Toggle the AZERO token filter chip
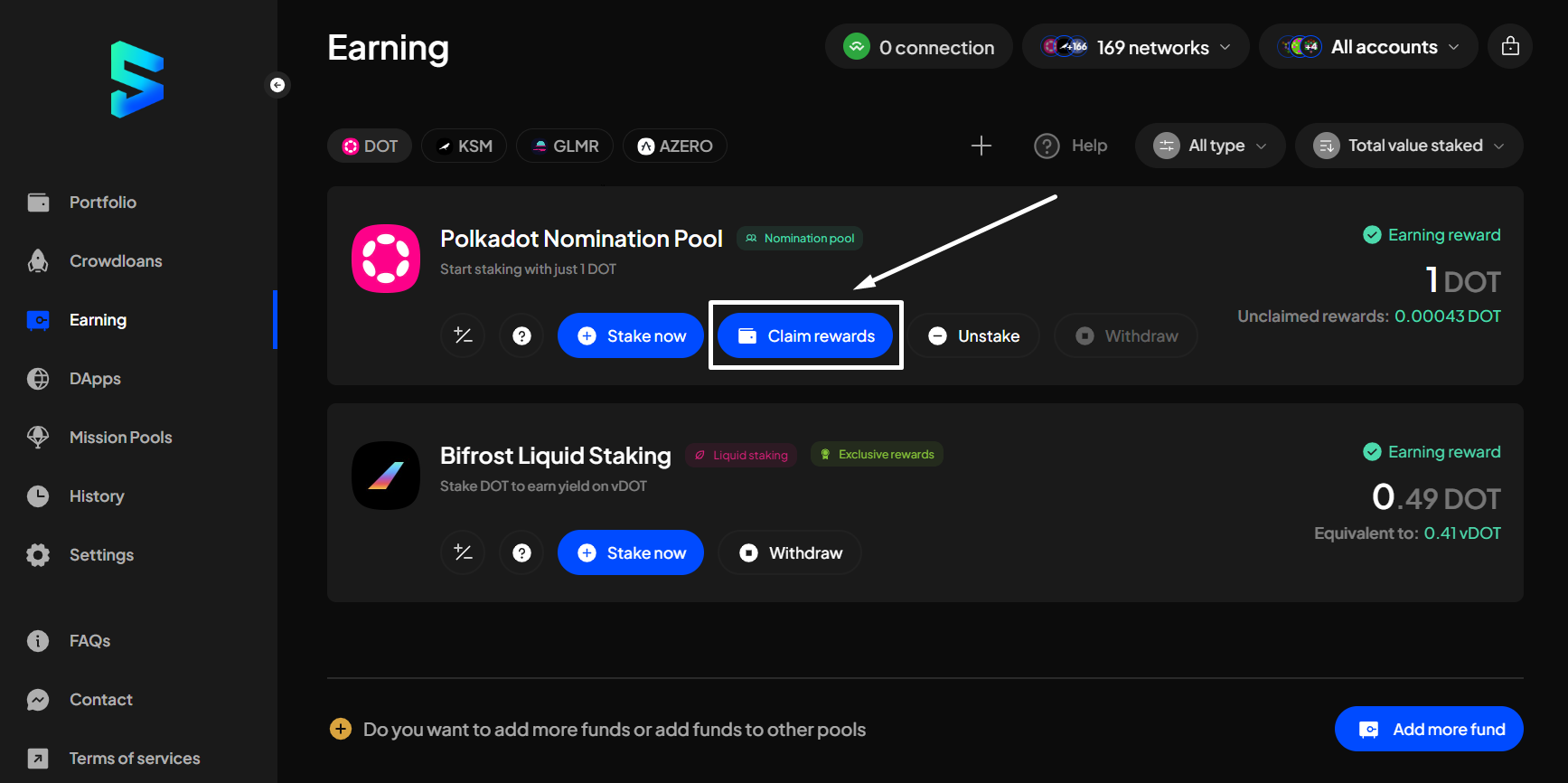The height and width of the screenshot is (783, 1568). 675,146
